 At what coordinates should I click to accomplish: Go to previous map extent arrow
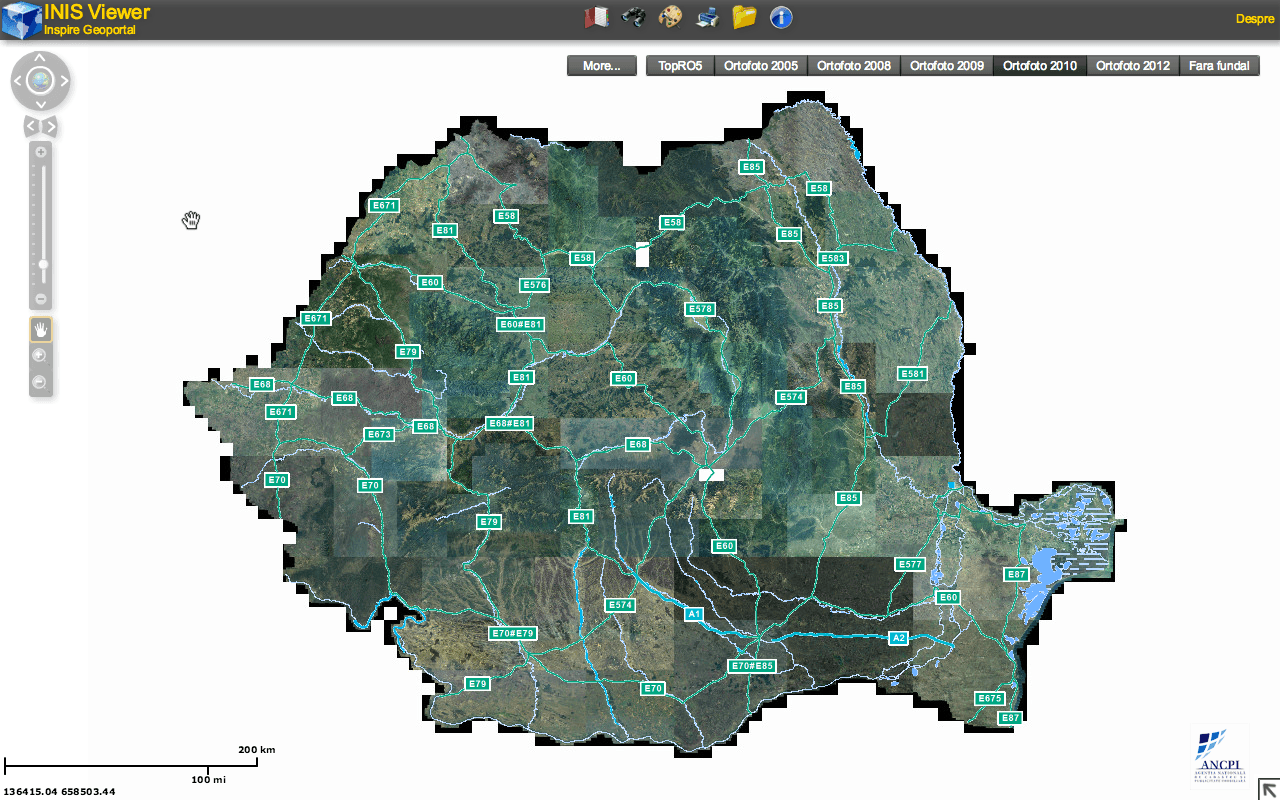coord(31,126)
